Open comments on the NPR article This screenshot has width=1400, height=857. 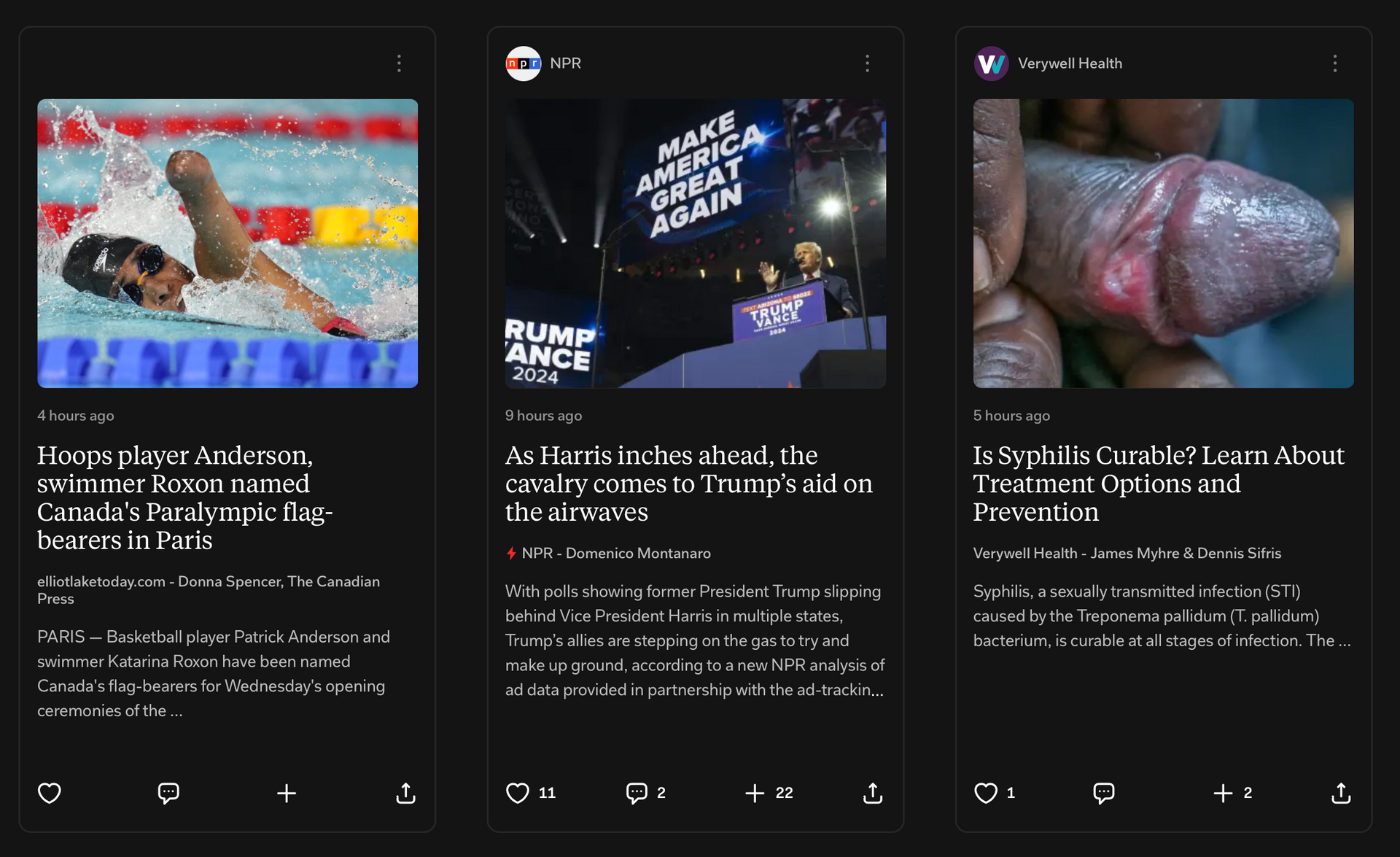pos(637,793)
